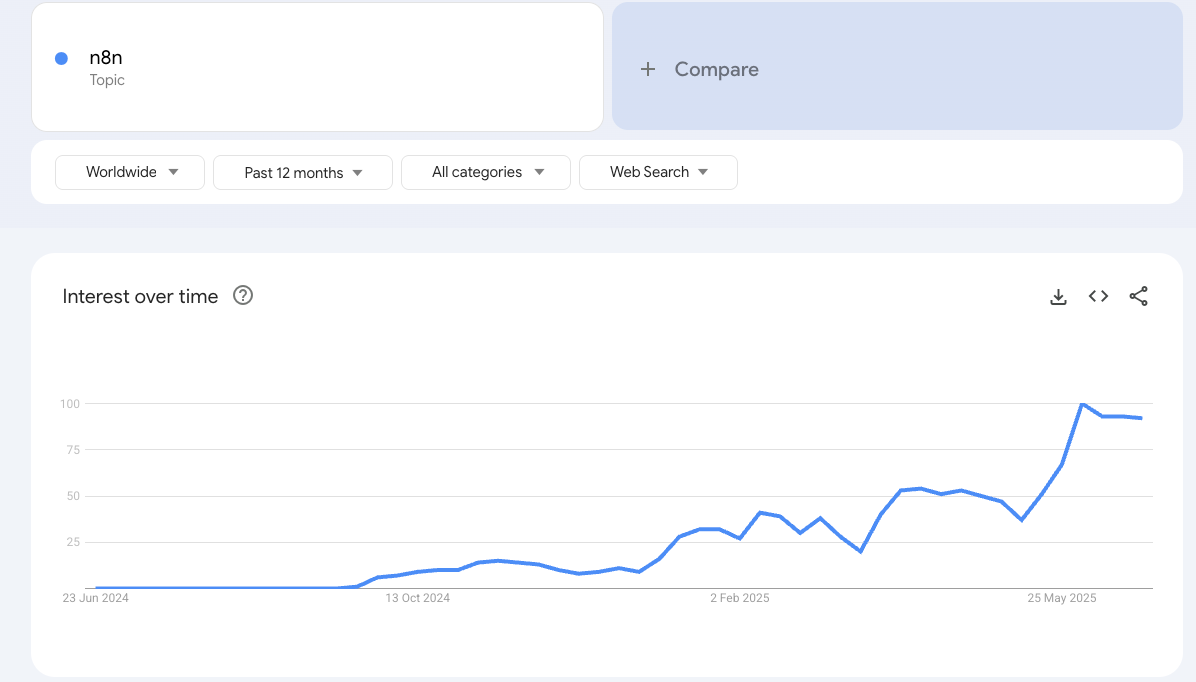Click the plus icon beside Compare

(648, 69)
